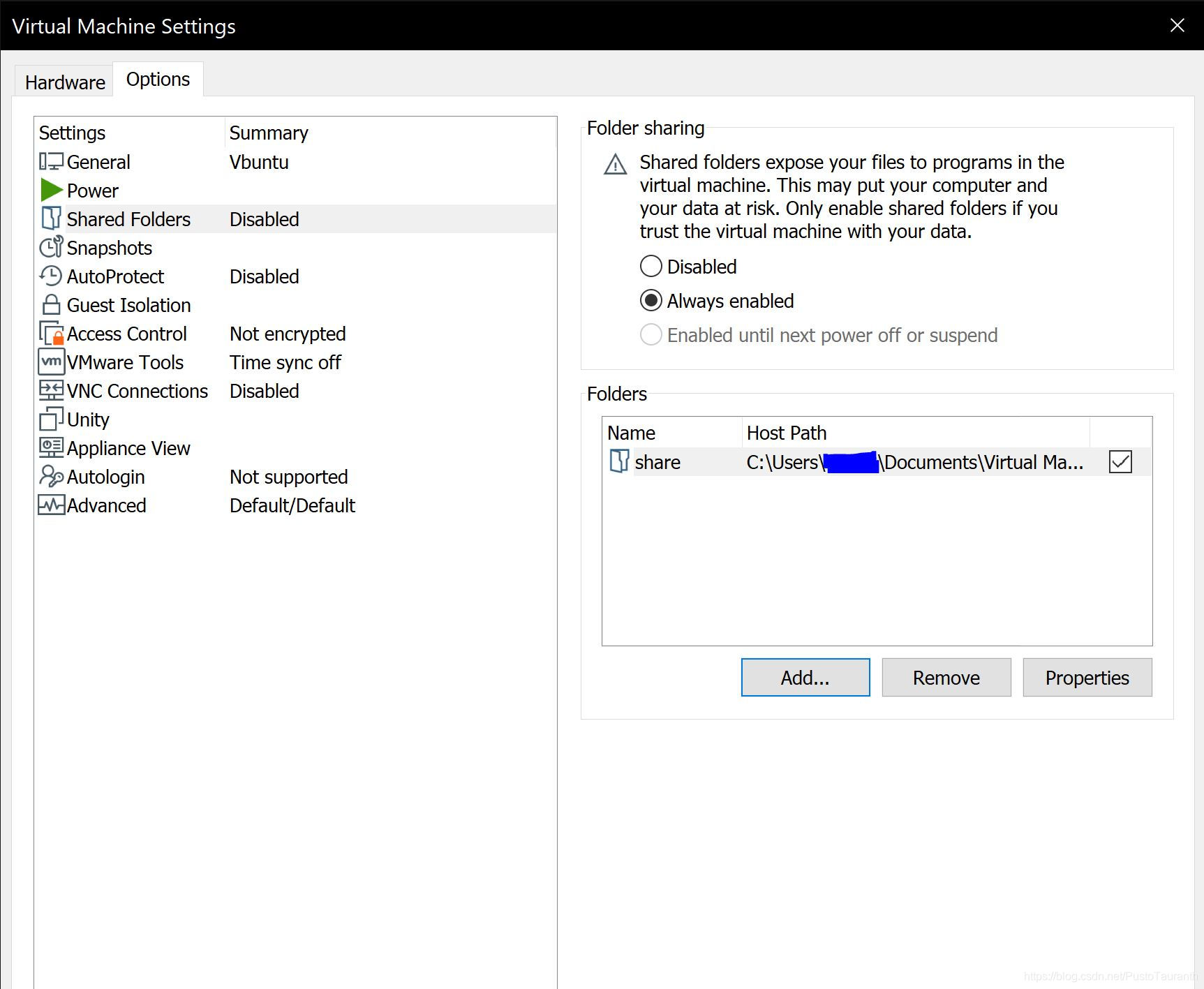The height and width of the screenshot is (989, 1204).
Task: Select the Guest Isolation setting label
Action: 128,305
